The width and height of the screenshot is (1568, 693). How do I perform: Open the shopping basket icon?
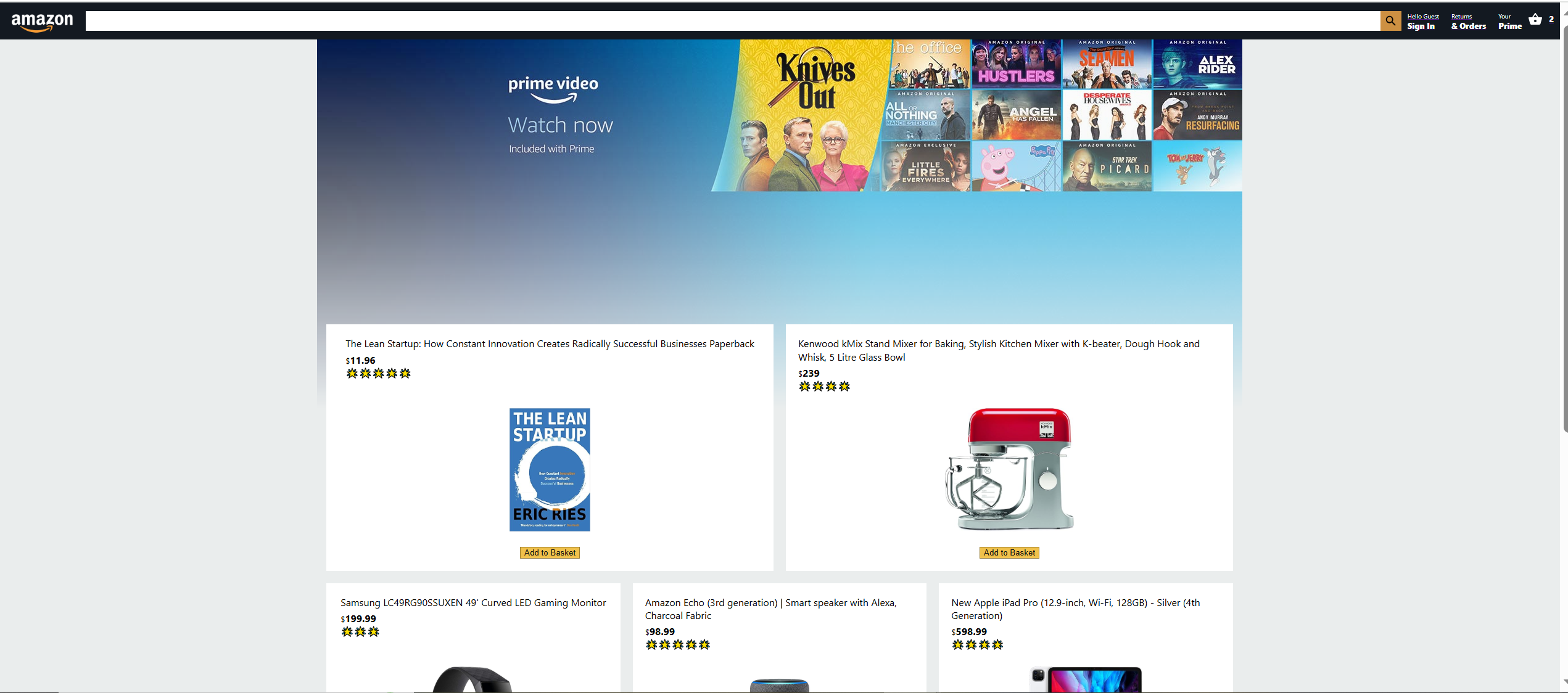(x=1535, y=20)
